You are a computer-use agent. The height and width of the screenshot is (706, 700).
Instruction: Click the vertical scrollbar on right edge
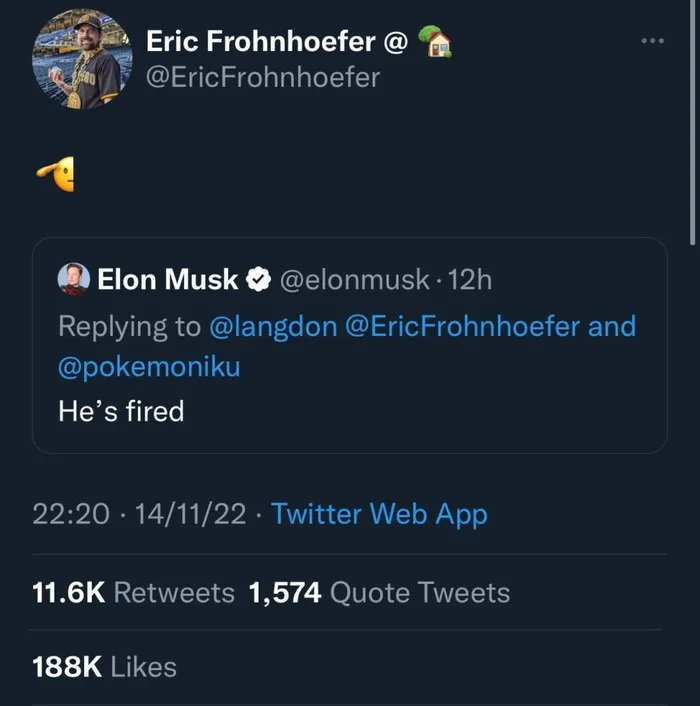[x=693, y=122]
